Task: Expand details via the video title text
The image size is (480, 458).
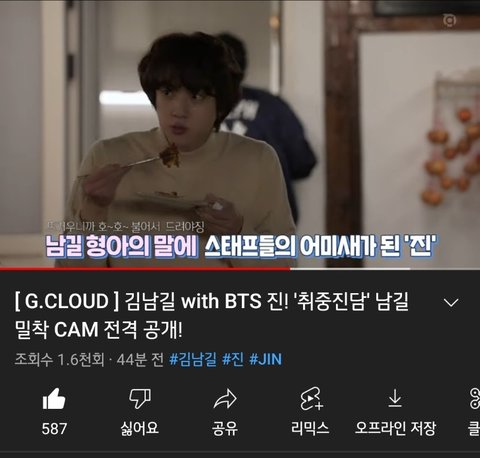Action: pyautogui.click(x=212, y=315)
